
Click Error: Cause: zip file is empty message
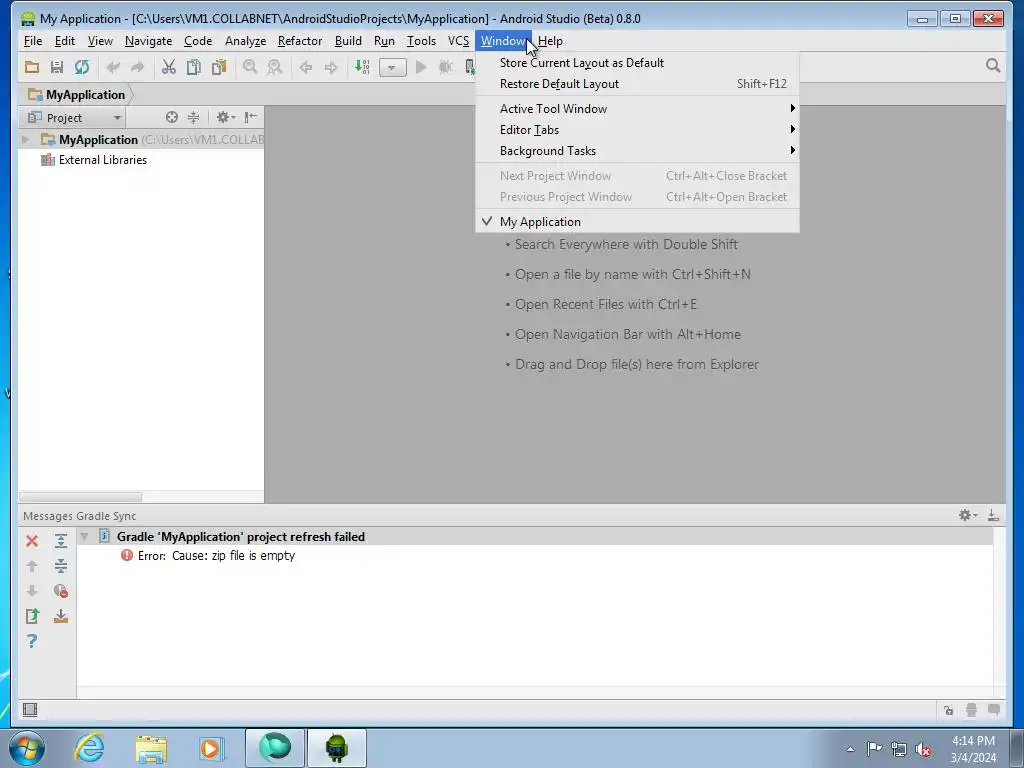click(x=216, y=556)
